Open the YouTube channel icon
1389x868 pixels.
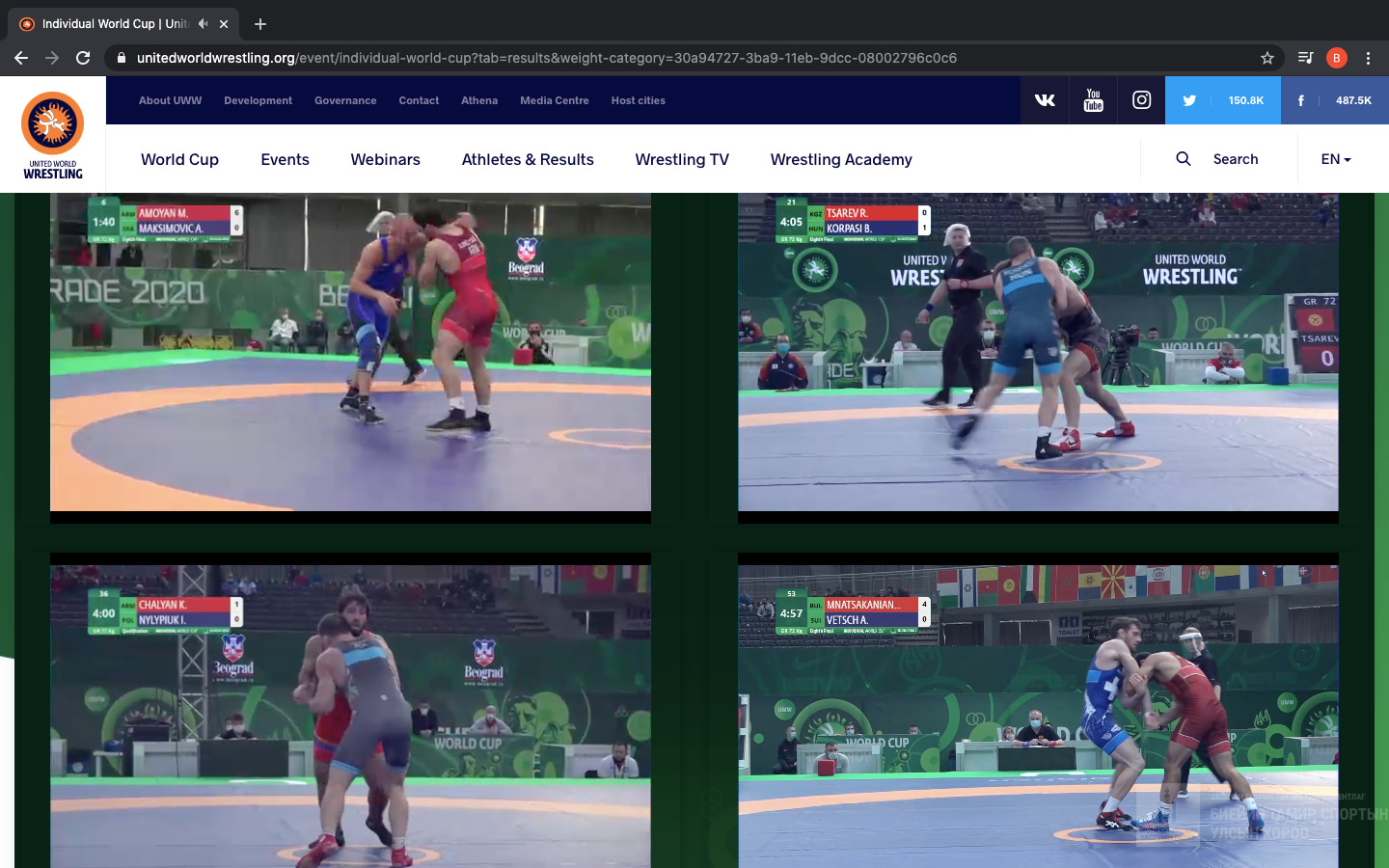[1093, 100]
